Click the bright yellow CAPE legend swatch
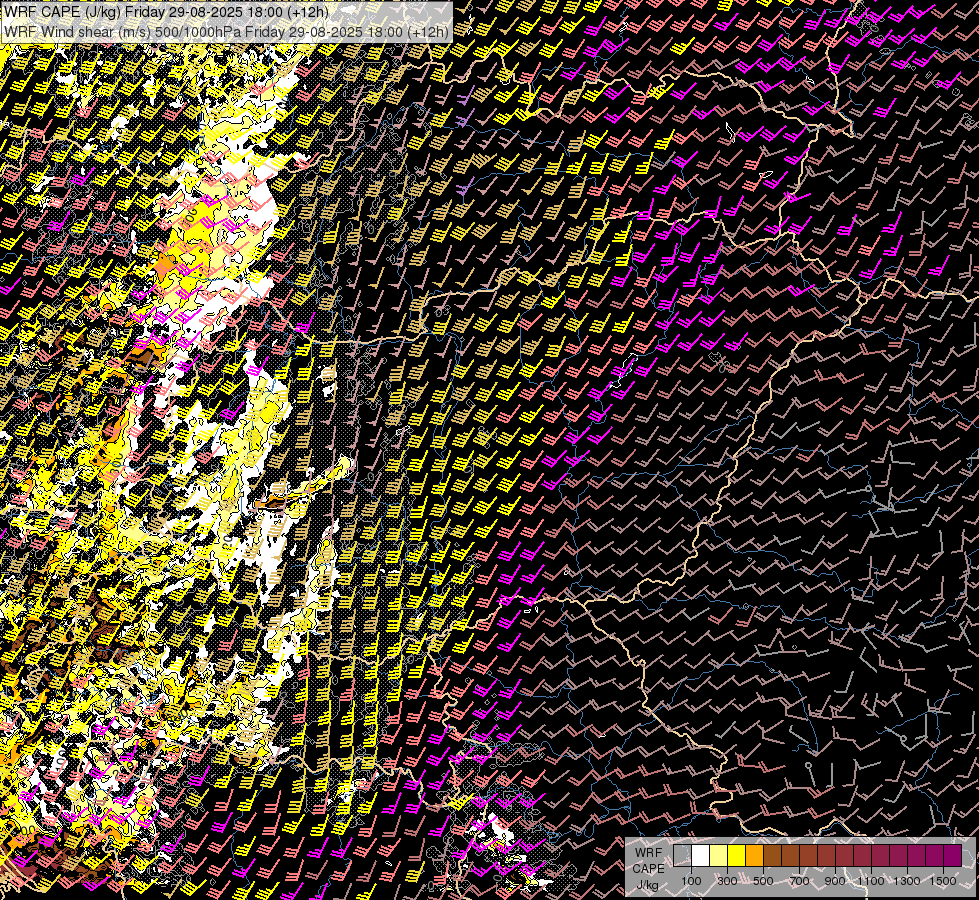This screenshot has height=900, width=979. click(737, 855)
